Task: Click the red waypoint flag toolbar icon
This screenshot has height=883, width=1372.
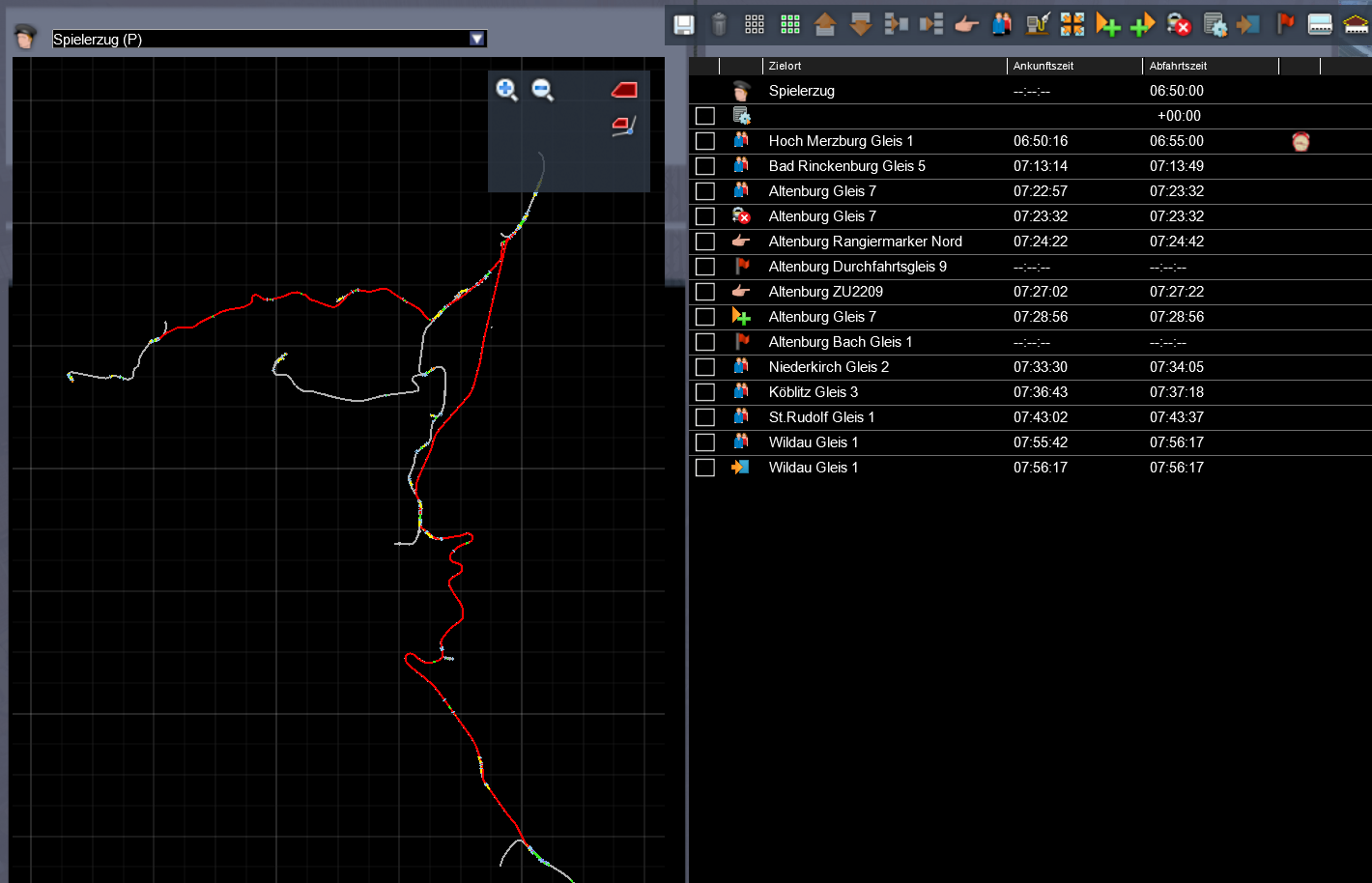Action: point(1285,24)
